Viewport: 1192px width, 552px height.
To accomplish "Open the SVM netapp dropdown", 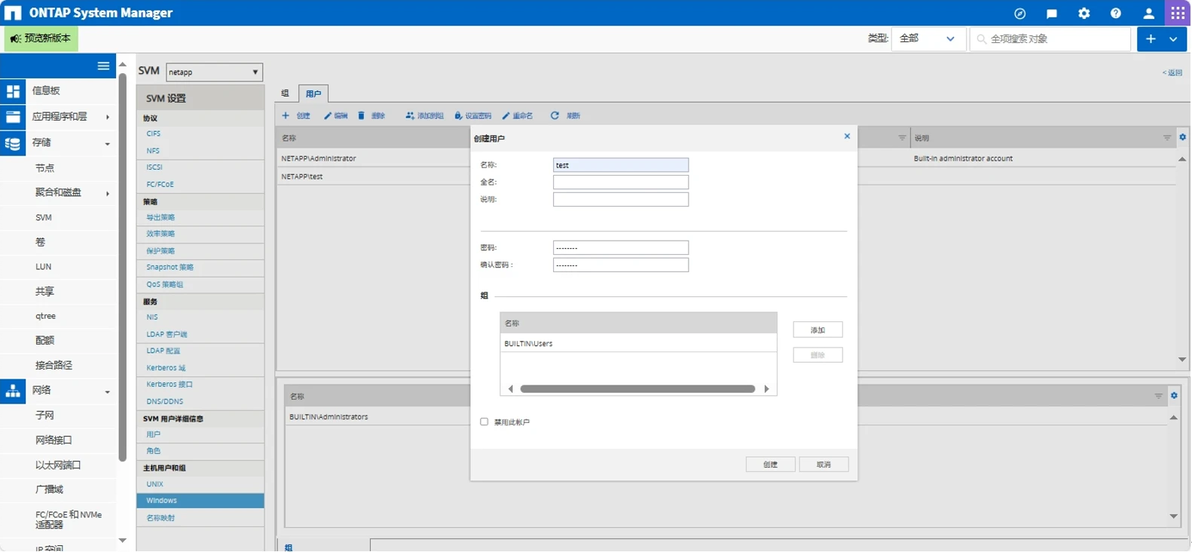I will [214, 72].
